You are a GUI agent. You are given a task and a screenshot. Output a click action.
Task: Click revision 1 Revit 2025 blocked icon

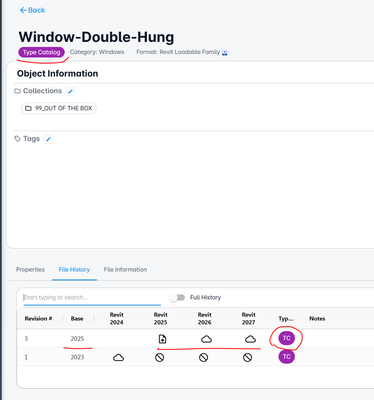(160, 358)
